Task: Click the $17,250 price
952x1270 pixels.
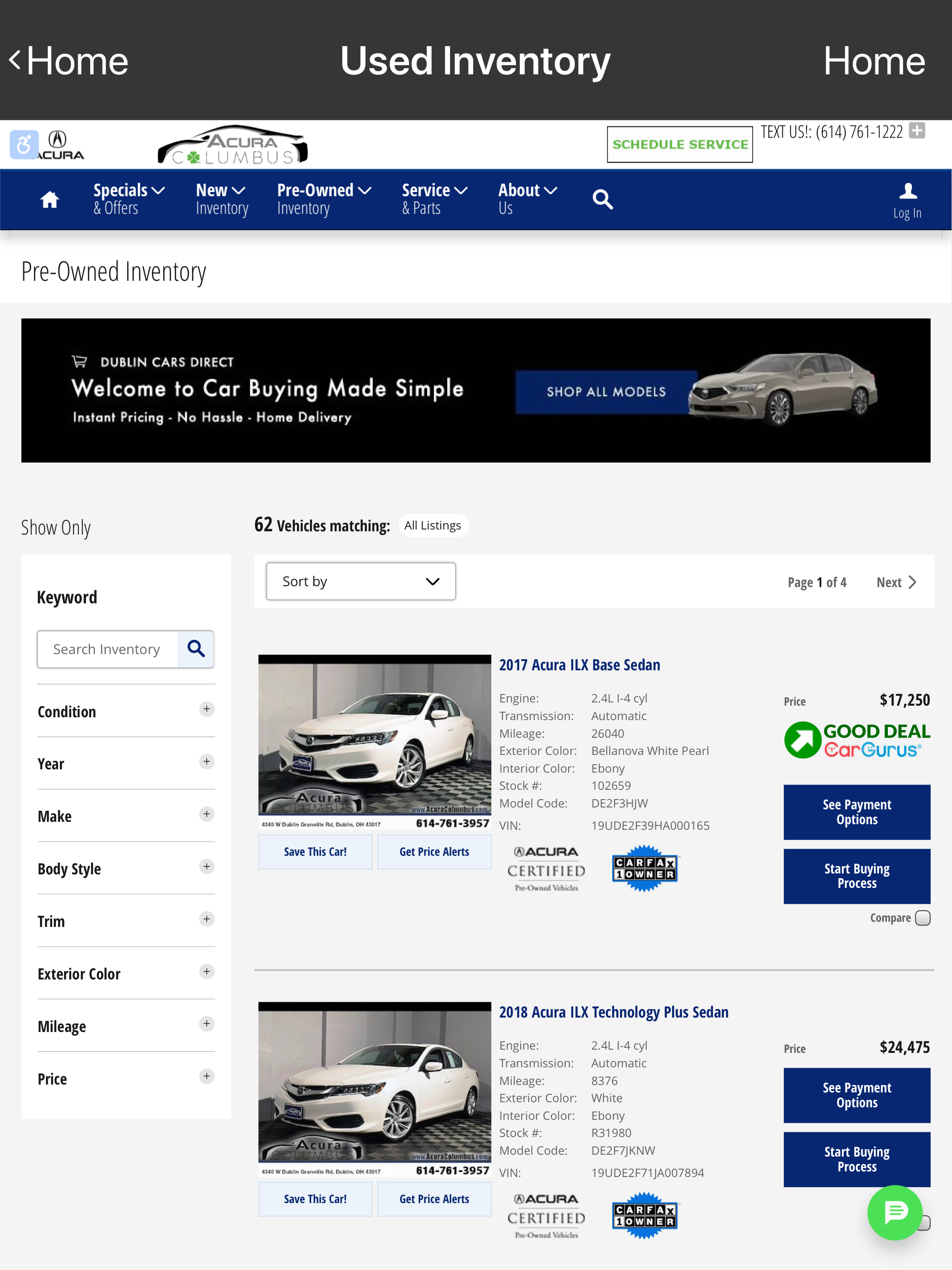Action: coord(904,700)
